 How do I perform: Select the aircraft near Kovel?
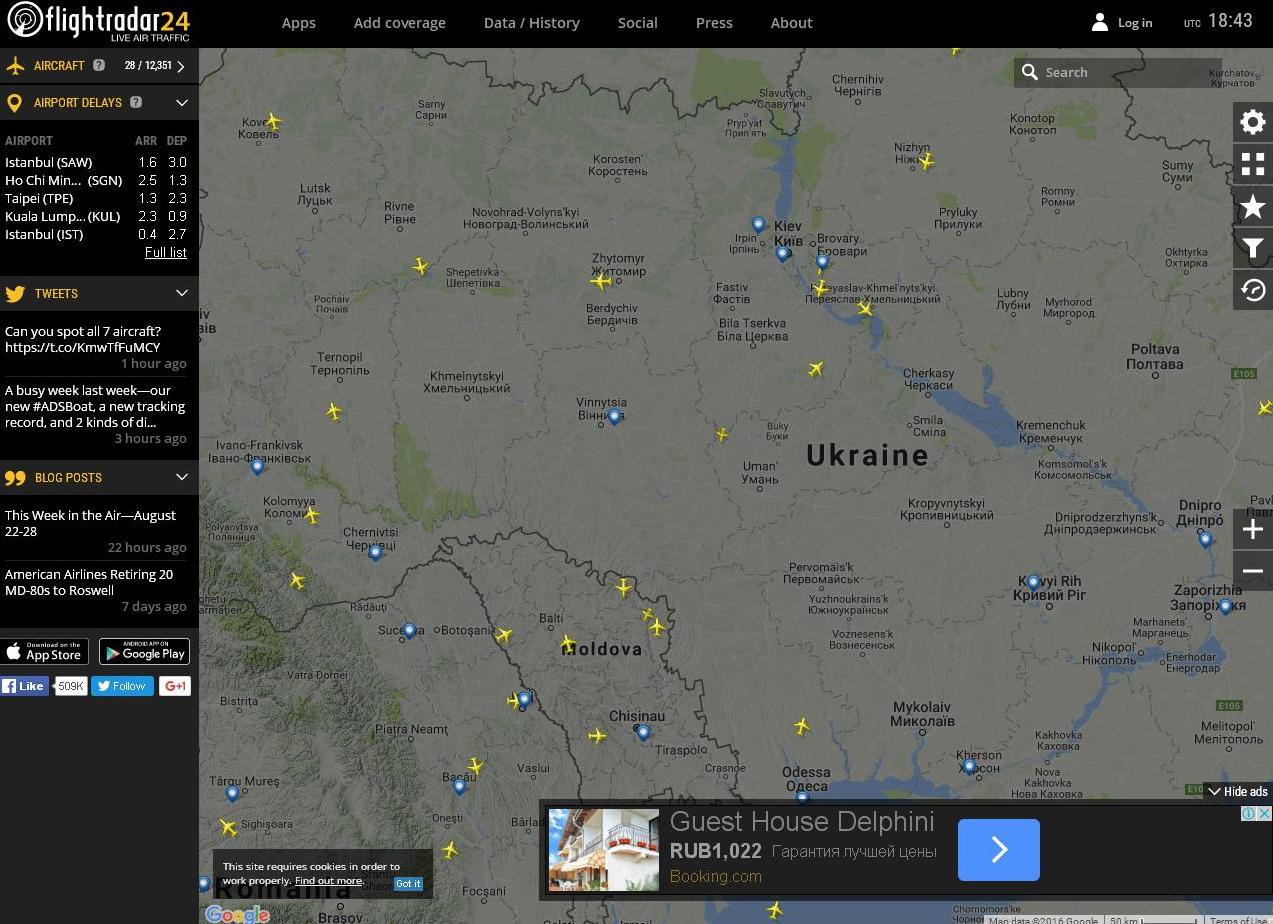(272, 121)
